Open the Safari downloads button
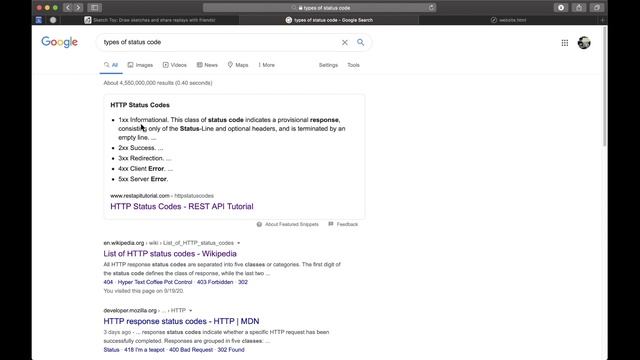 [561, 7]
